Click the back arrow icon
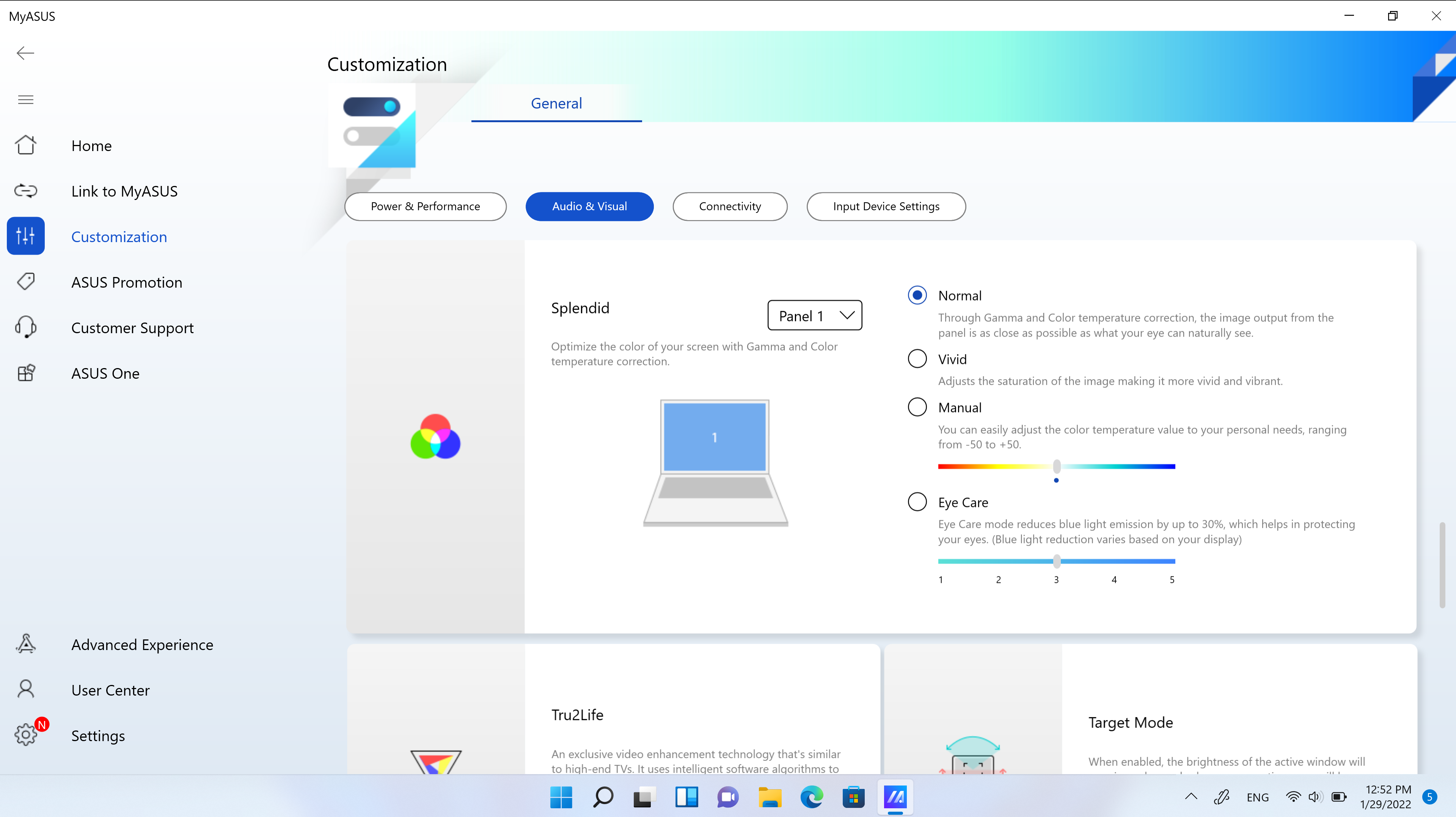The image size is (1456, 817). [25, 53]
